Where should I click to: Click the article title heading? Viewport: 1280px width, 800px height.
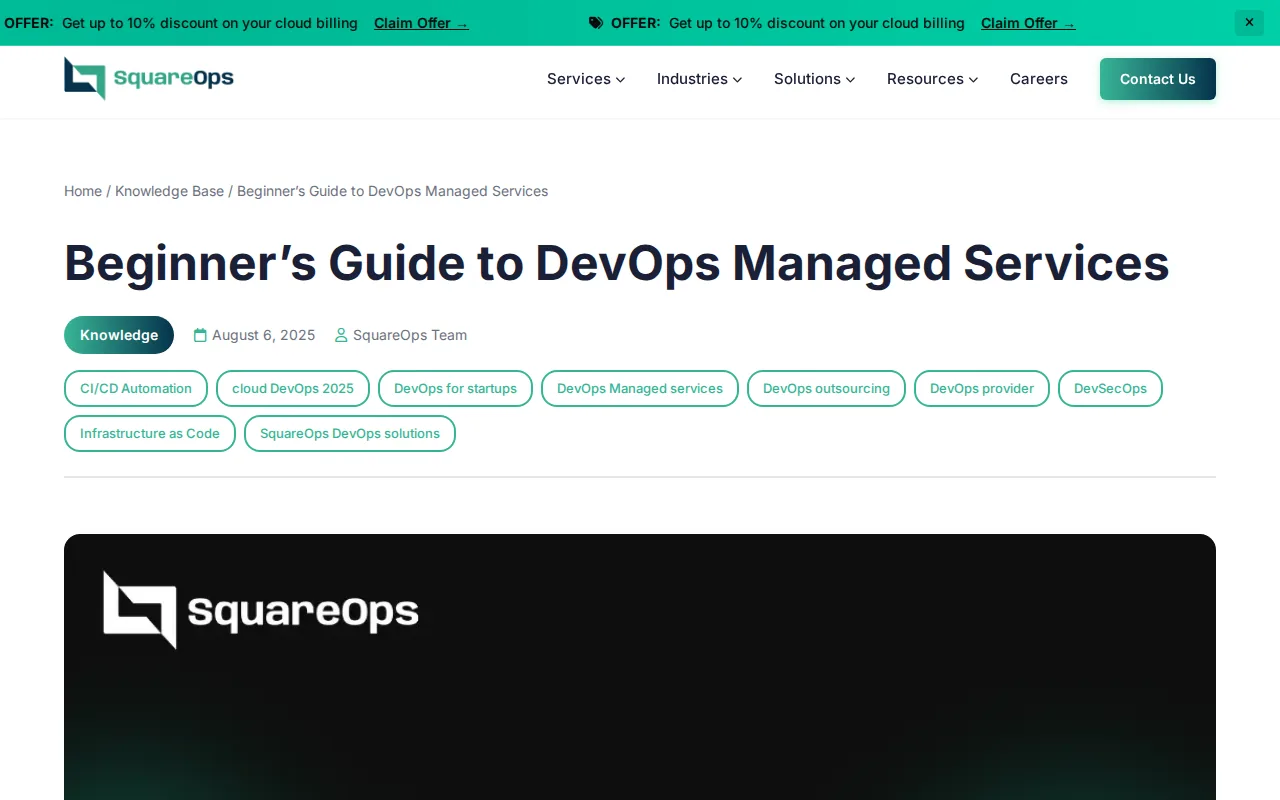coord(617,263)
